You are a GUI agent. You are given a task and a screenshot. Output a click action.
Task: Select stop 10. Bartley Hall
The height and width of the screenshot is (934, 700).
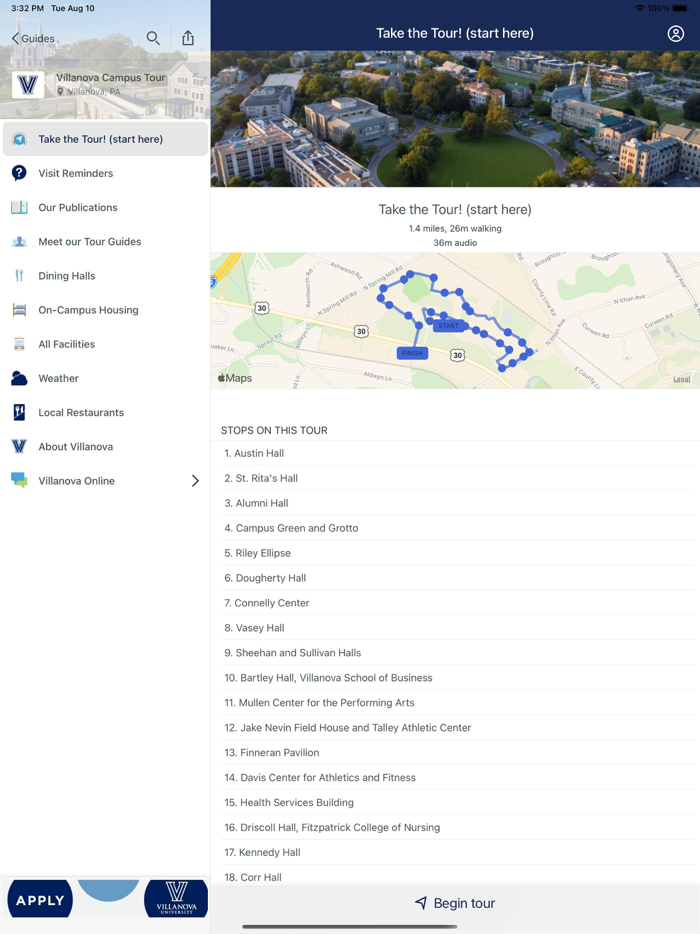pos(458,678)
